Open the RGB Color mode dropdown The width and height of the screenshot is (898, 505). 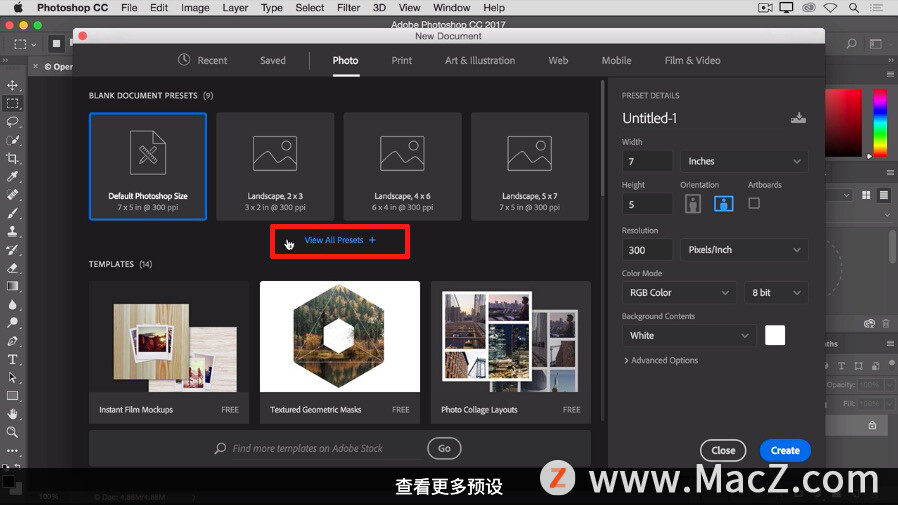point(679,293)
